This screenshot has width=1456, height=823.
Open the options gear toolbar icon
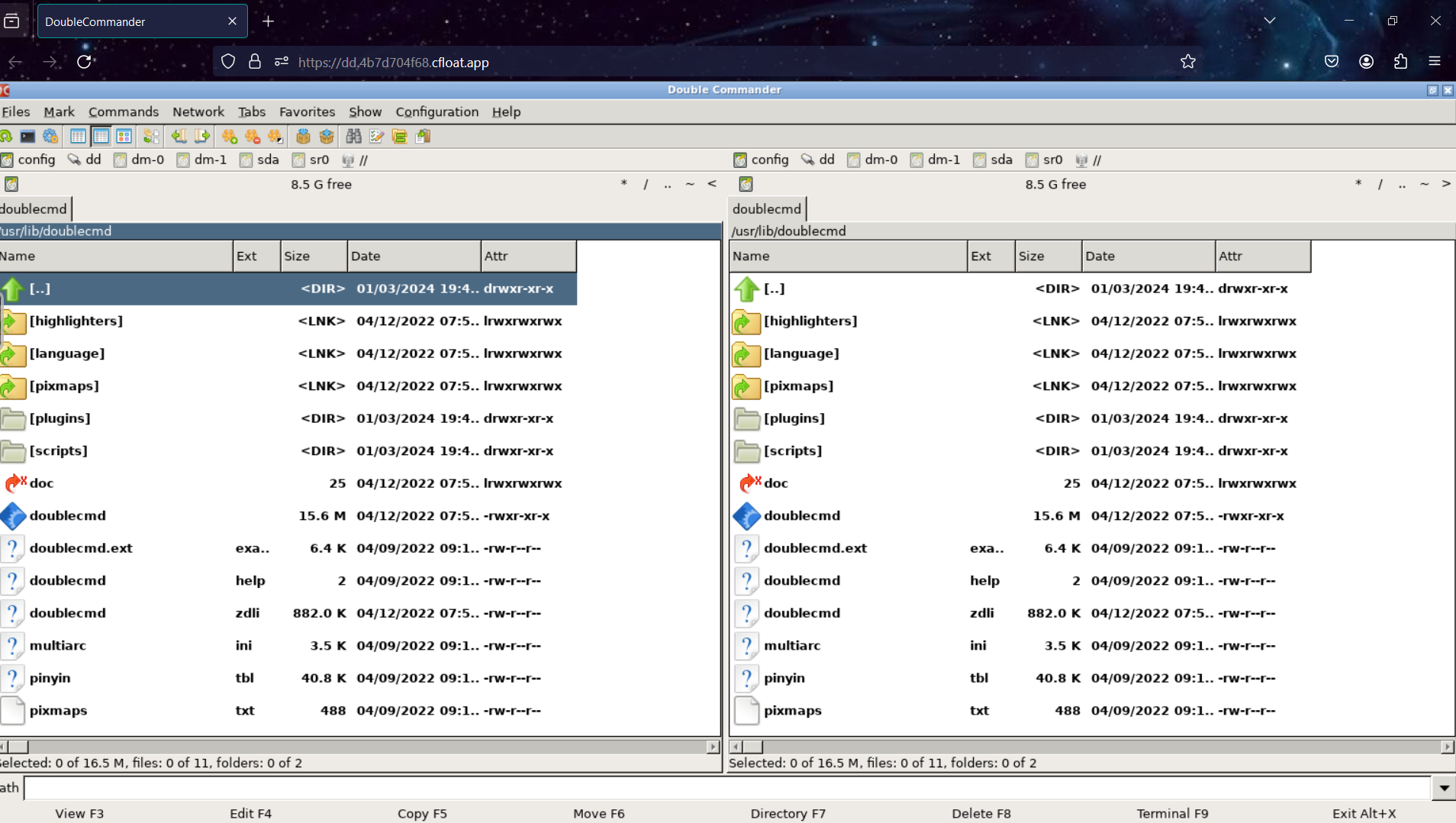[50, 137]
